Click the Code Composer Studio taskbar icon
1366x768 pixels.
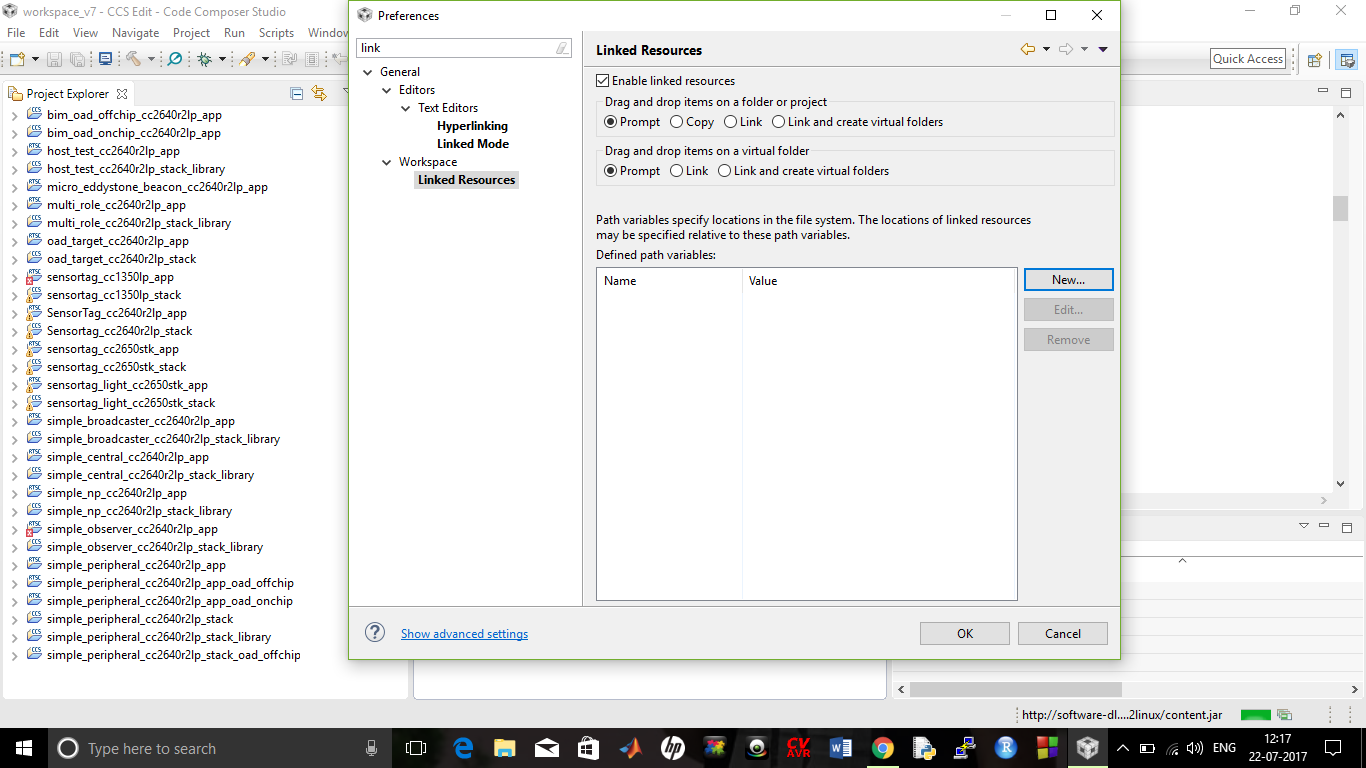[x=1087, y=748]
